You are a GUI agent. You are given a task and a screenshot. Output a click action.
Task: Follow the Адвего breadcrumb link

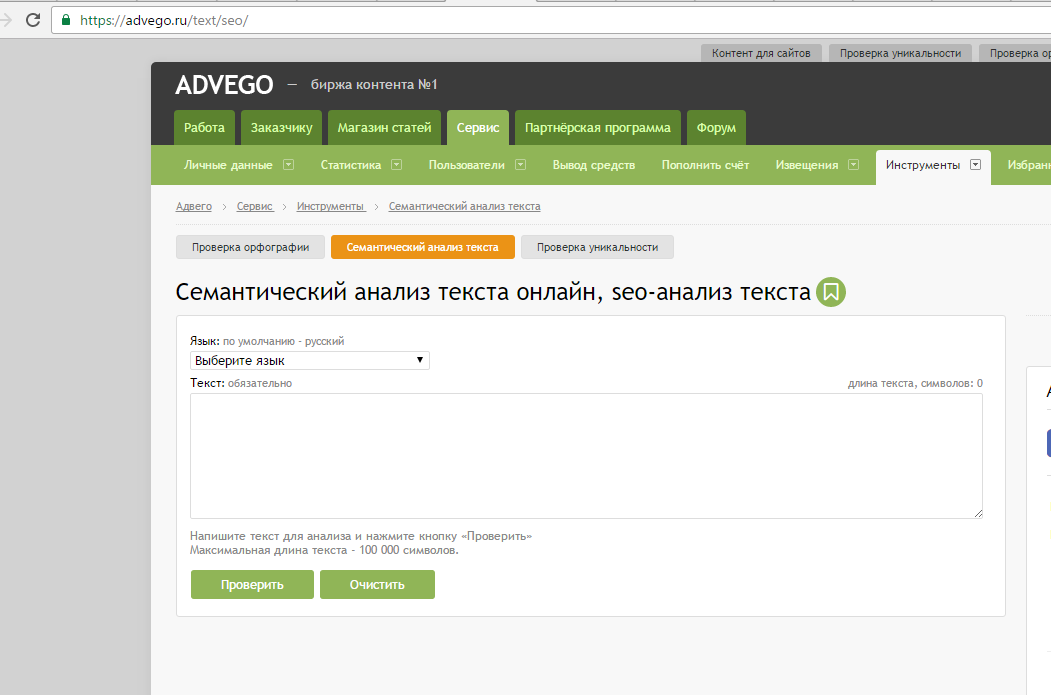pos(194,206)
